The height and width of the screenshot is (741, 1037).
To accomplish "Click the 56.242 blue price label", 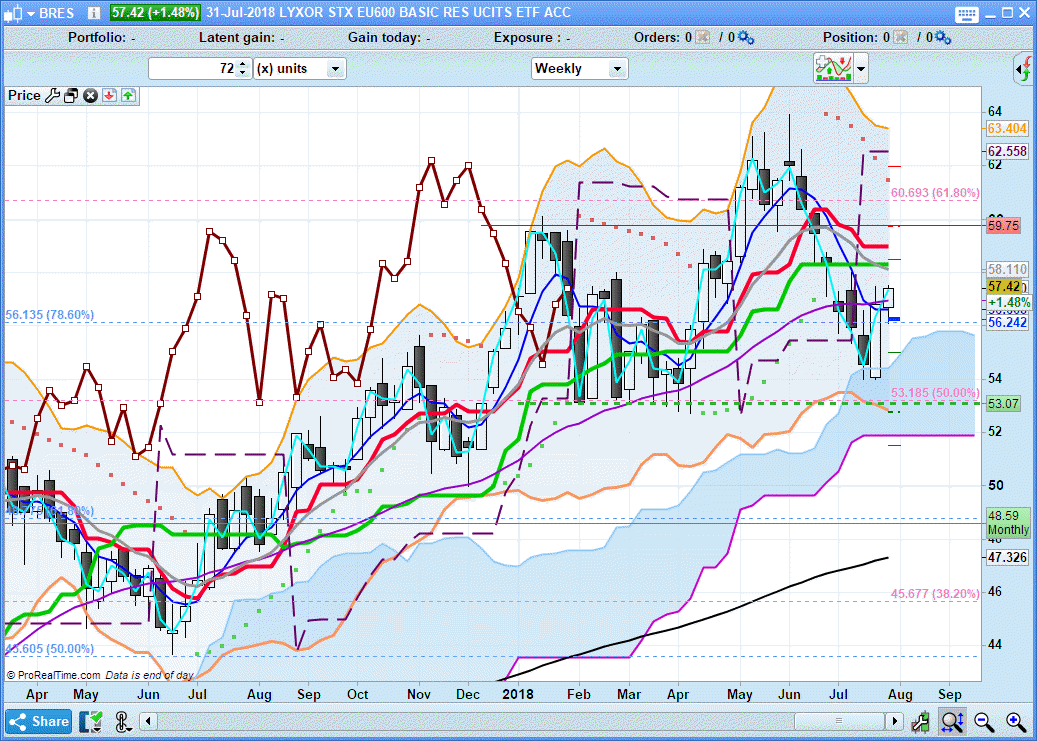I will point(1007,322).
